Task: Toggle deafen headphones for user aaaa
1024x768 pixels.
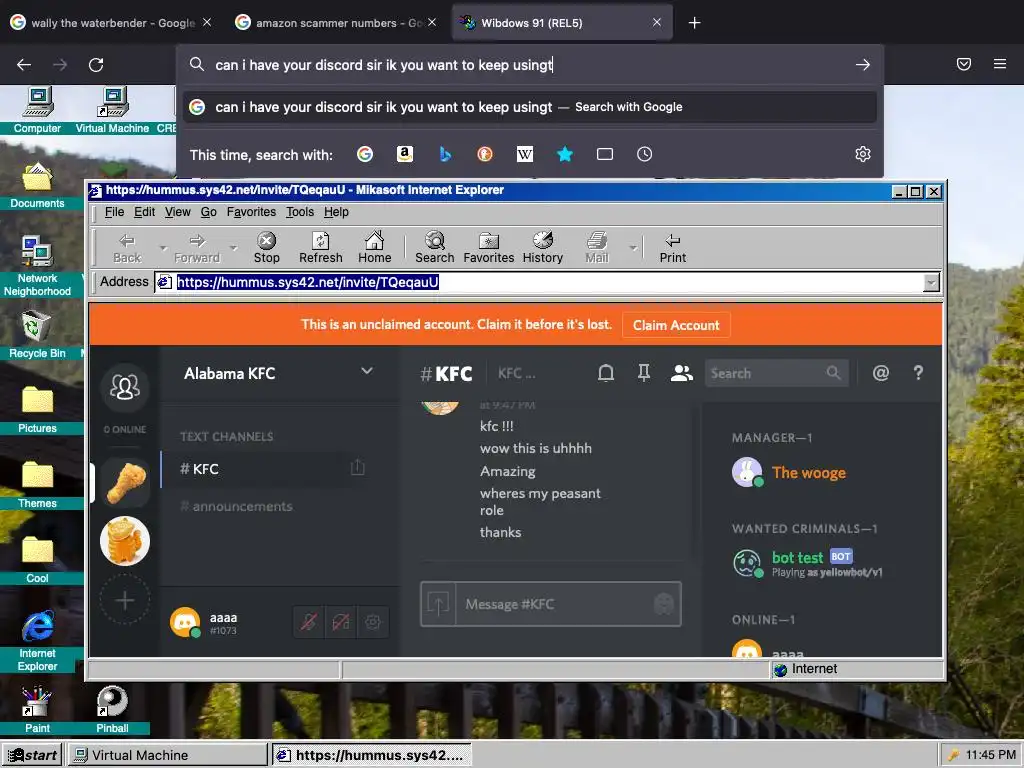Action: [341, 622]
